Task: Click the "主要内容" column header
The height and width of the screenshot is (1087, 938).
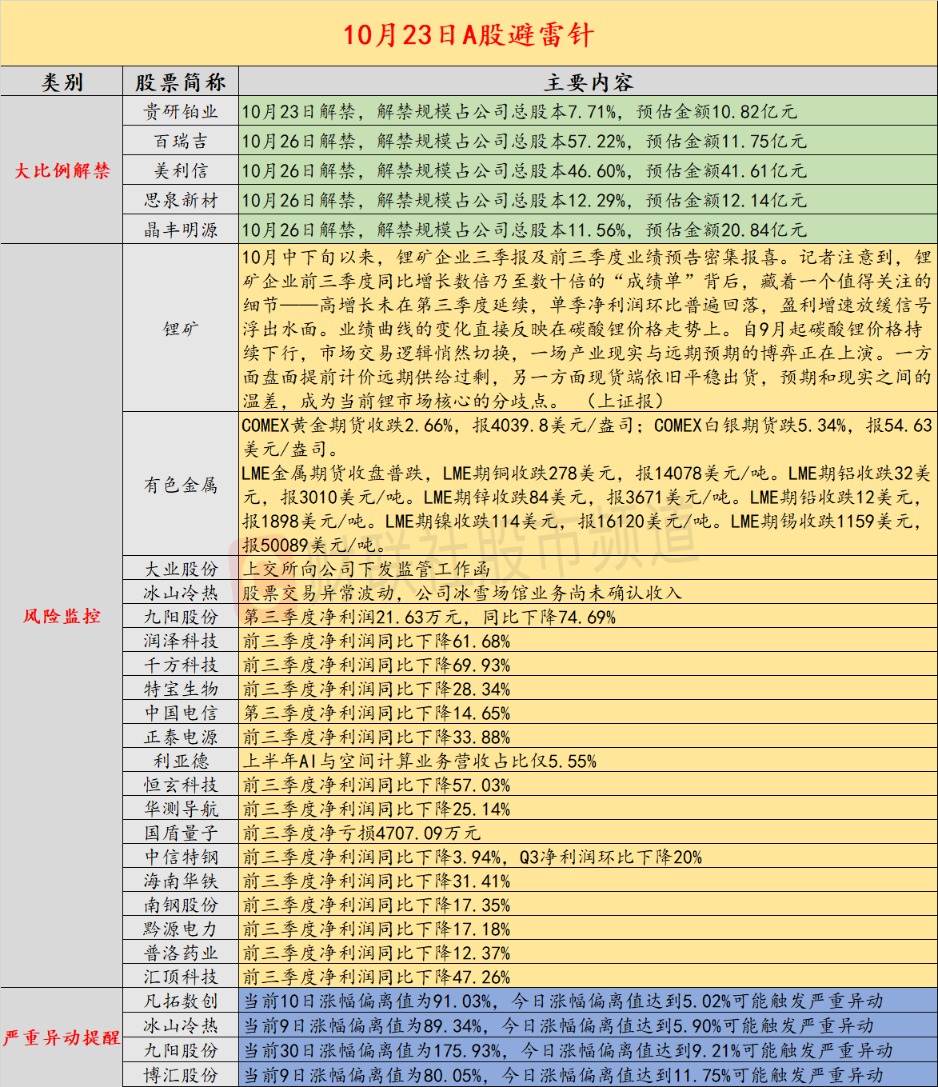Action: click(588, 82)
